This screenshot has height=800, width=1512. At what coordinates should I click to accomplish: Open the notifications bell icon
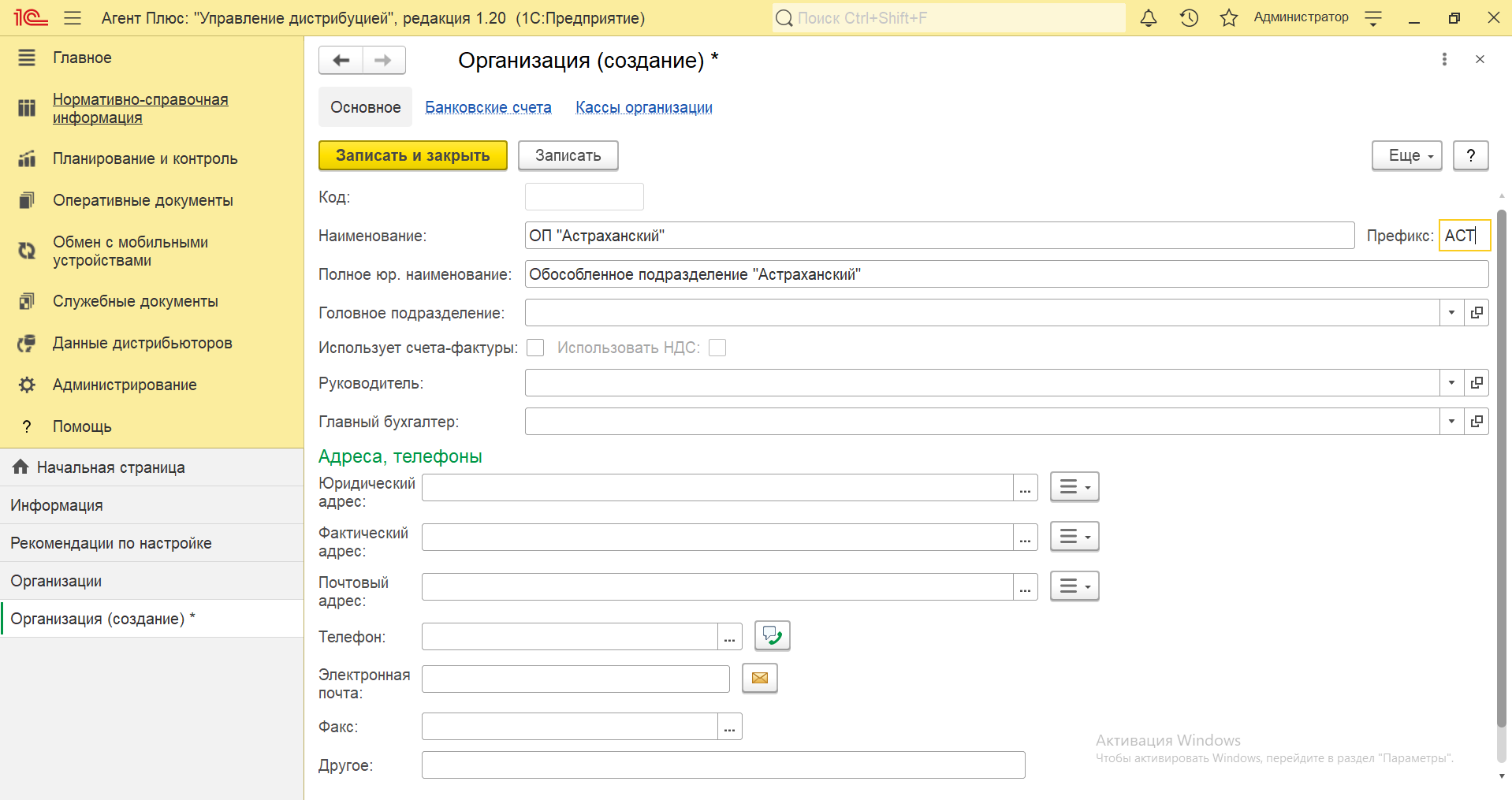(1149, 18)
